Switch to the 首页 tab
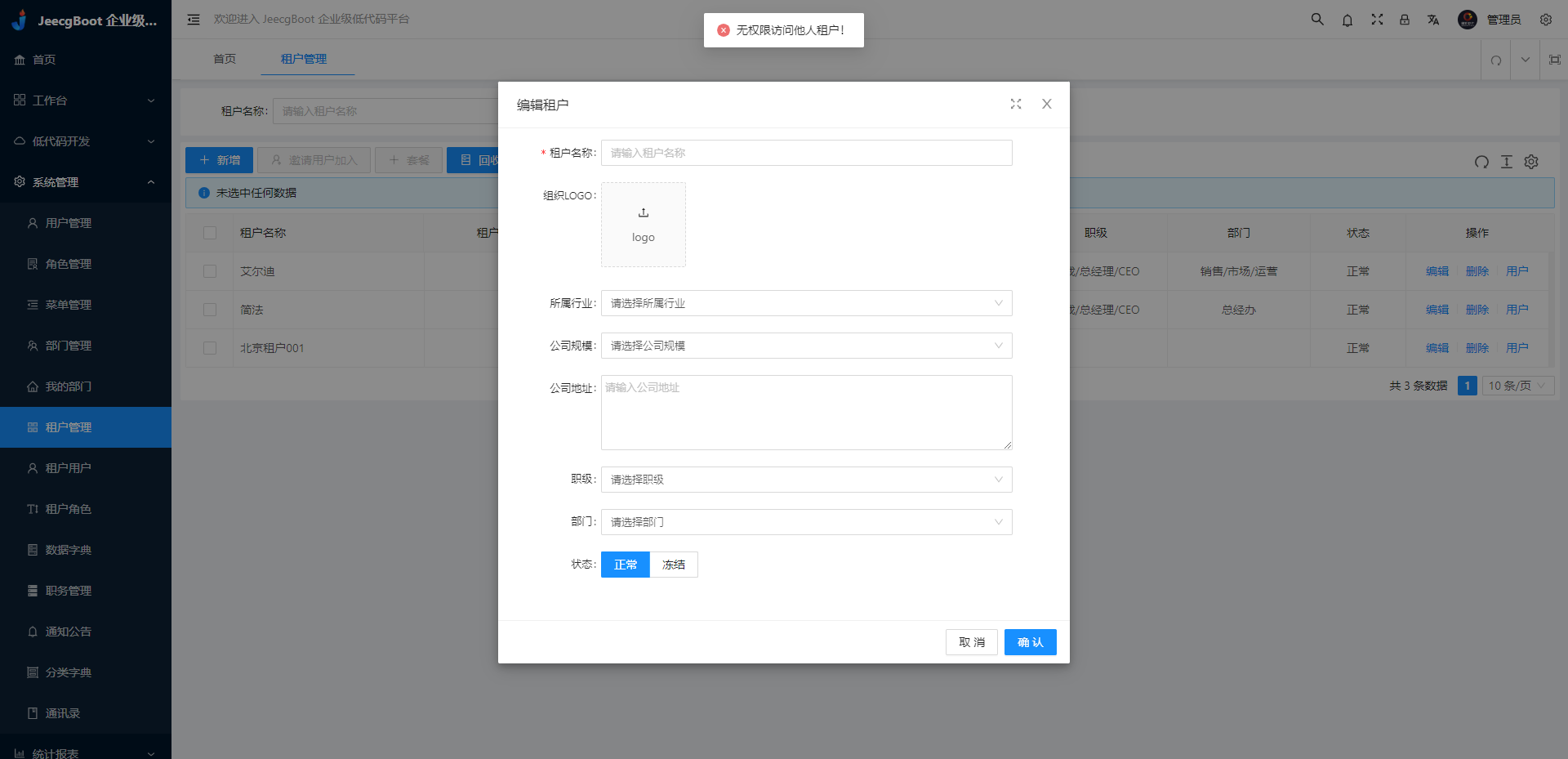1568x759 pixels. tap(225, 59)
